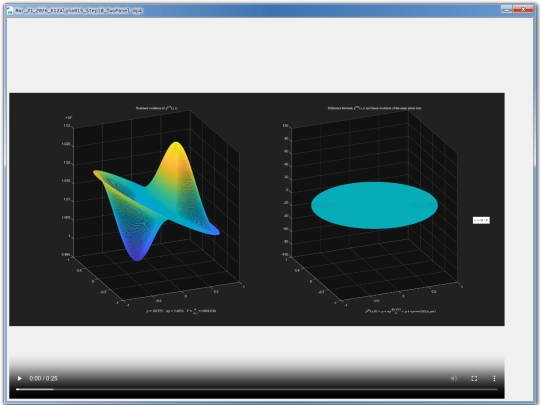Click the right plot title text
This screenshot has width=540, height=405.
pyautogui.click(x=374, y=108)
